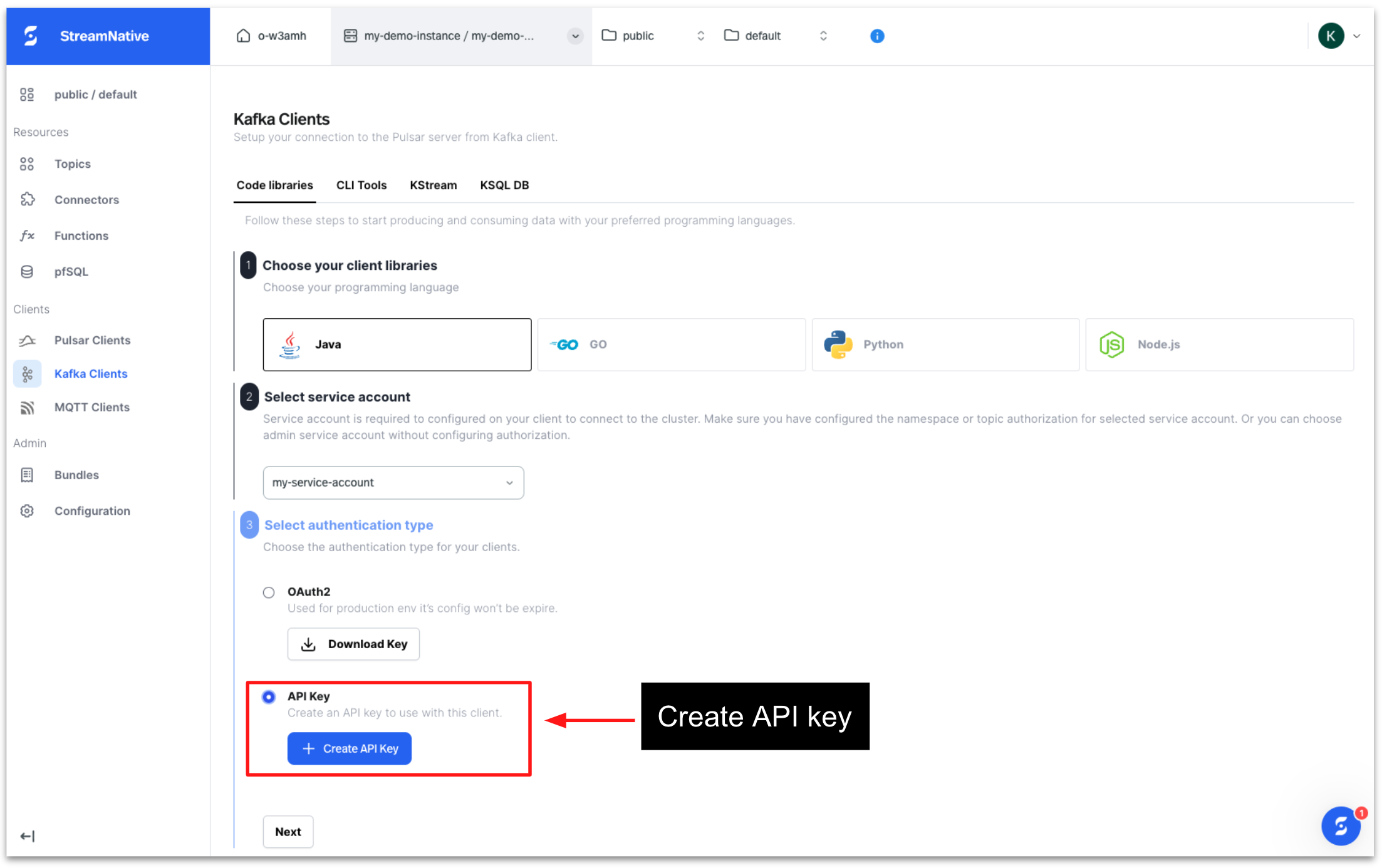This screenshot has width=1382, height=868.
Task: Click the user avatar K in the corner
Action: click(1331, 36)
